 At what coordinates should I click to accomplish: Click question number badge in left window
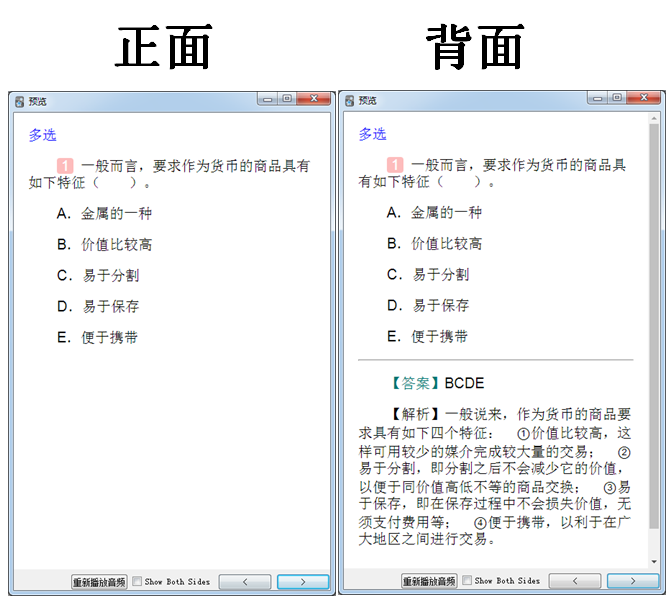point(65,166)
